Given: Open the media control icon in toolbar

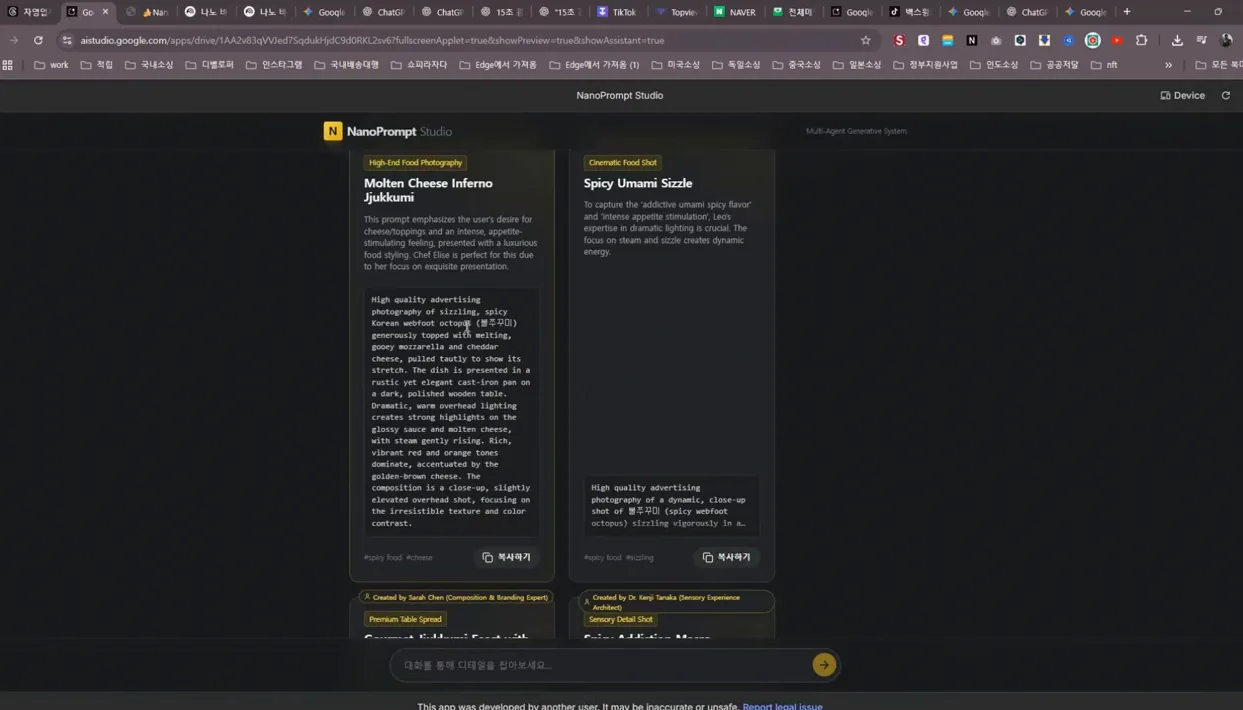Looking at the screenshot, I should (x=1201, y=41).
